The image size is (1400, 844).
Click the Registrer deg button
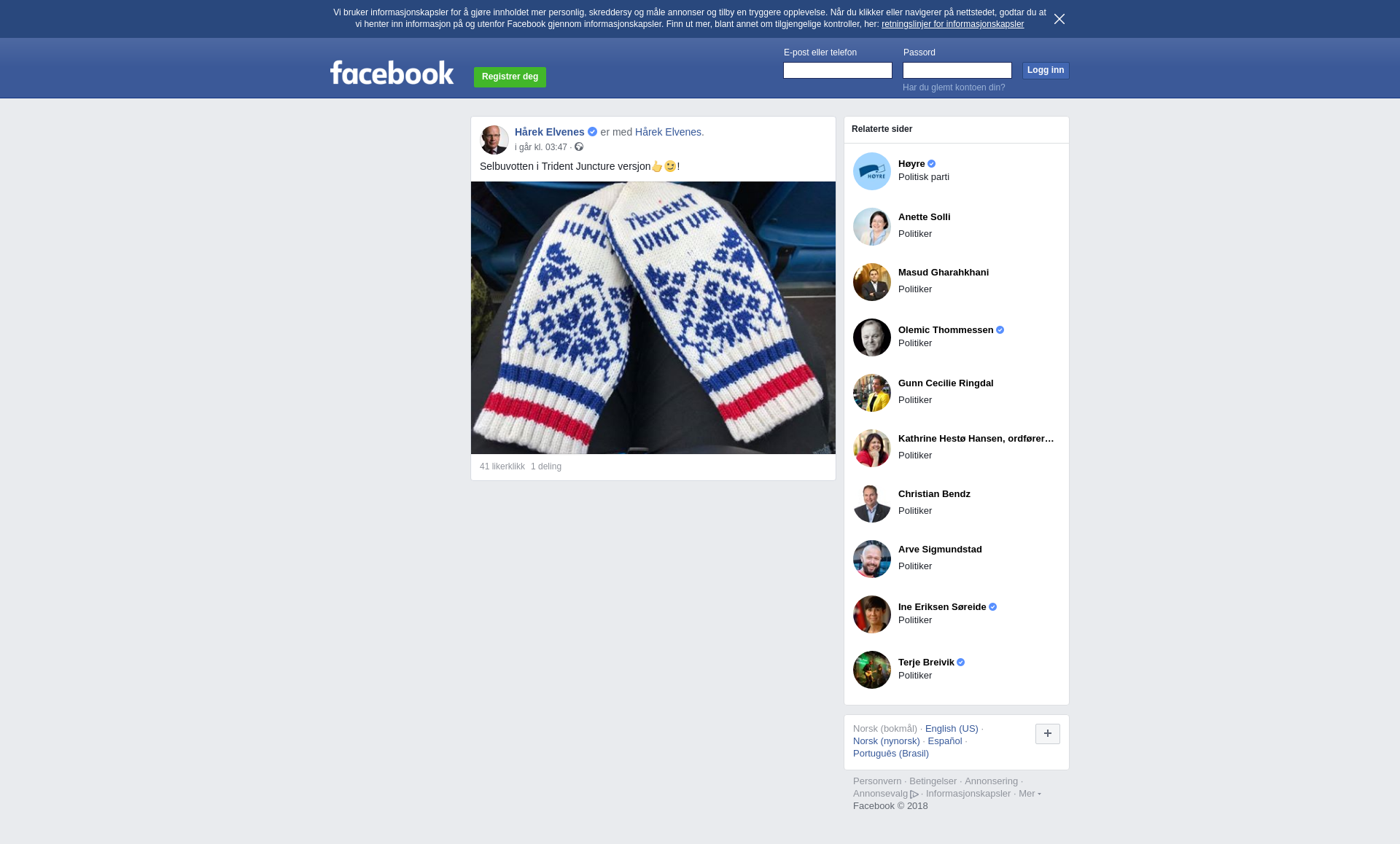(510, 77)
